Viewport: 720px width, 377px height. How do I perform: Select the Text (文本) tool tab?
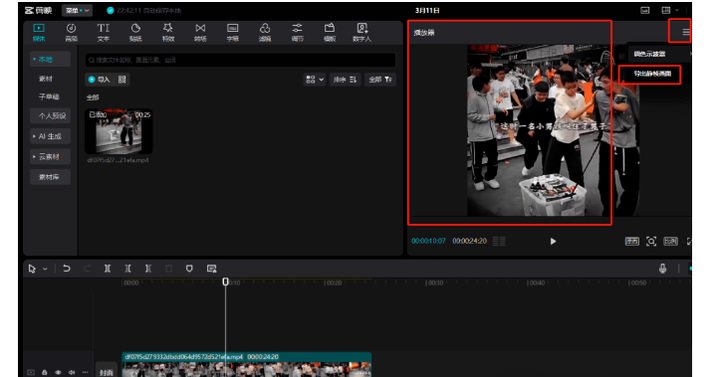[103, 33]
